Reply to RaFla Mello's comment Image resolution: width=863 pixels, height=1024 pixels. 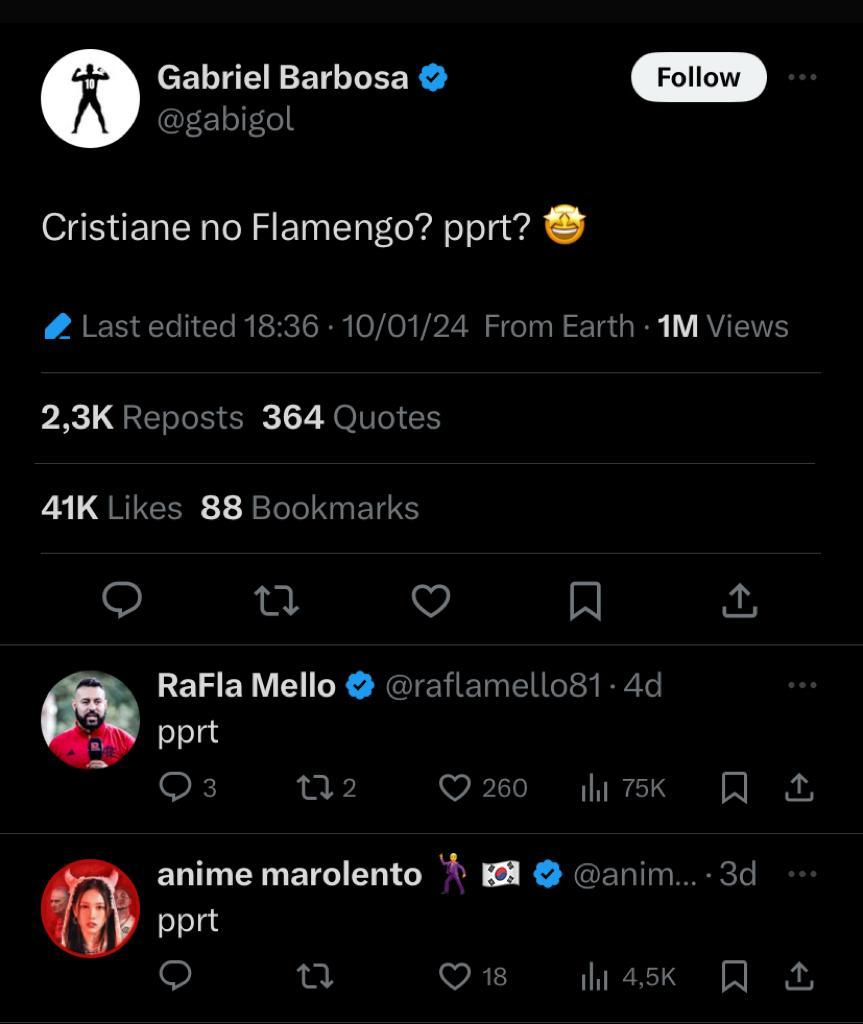click(x=176, y=788)
